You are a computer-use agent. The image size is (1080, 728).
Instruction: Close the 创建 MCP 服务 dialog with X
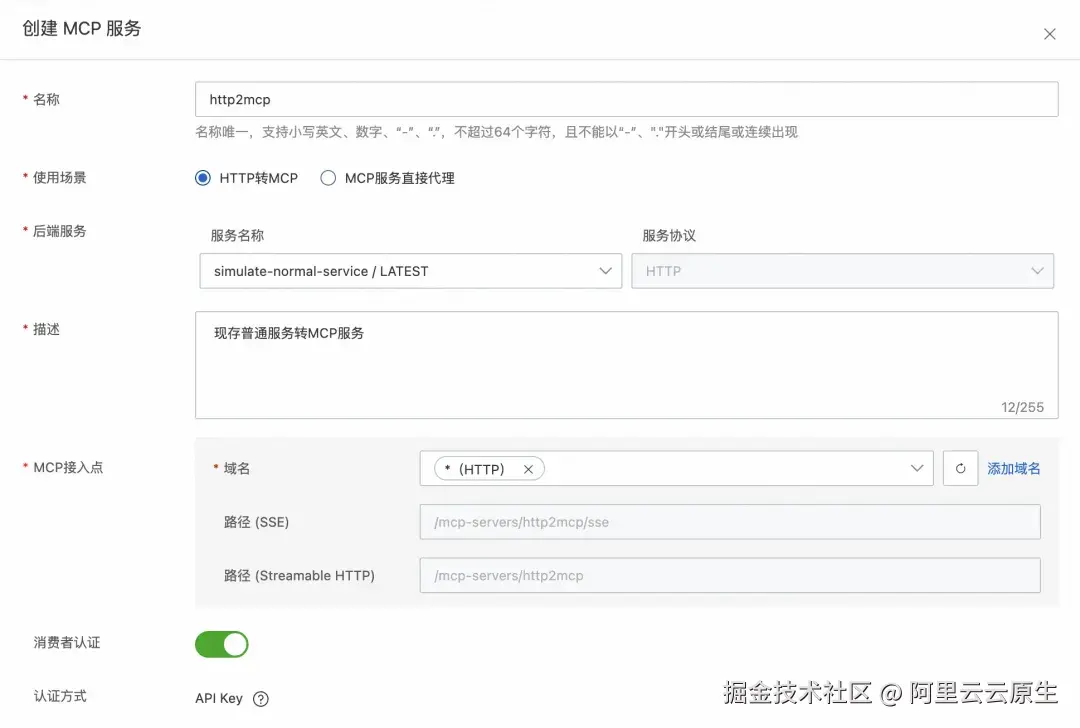click(x=1049, y=33)
